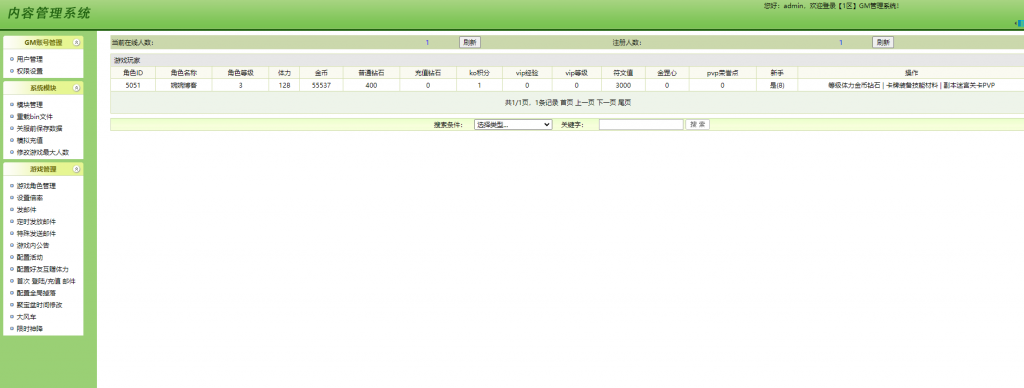The image size is (1024, 388).
Task: Select 重载bin文件 in the sidebar
Action: pos(35,117)
